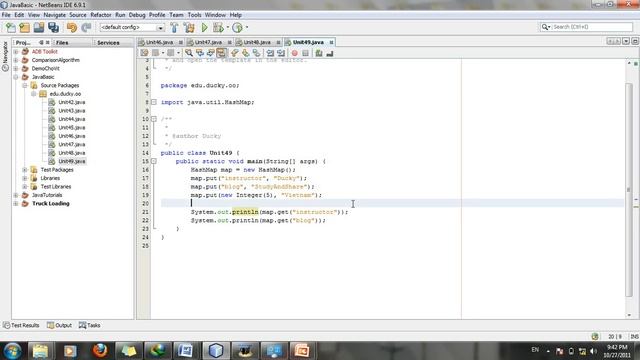Click the Build Main Project hammer icon
This screenshot has height=360, width=640.
tap(174, 27)
